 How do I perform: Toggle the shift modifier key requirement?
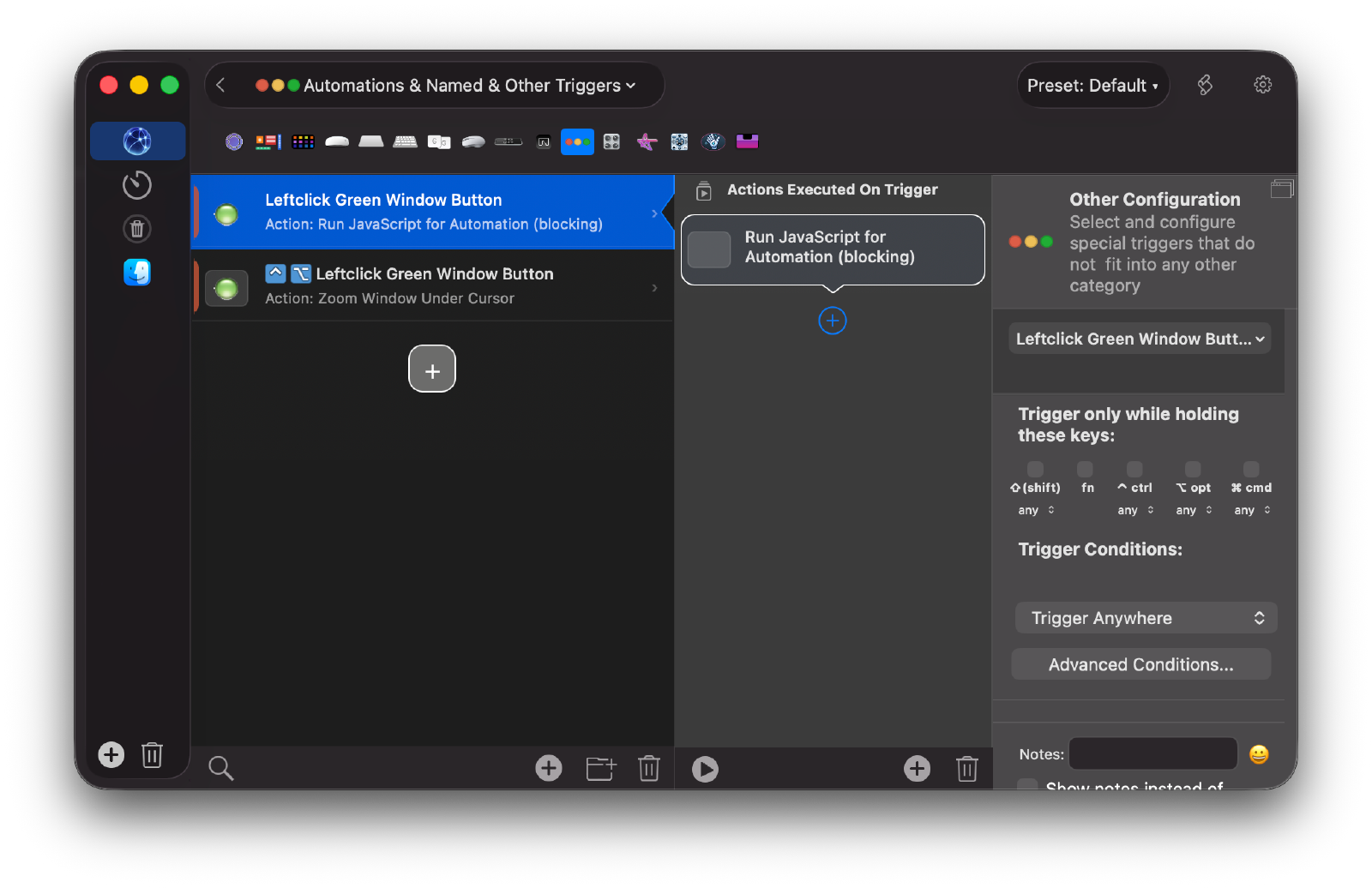pyautogui.click(x=1035, y=469)
